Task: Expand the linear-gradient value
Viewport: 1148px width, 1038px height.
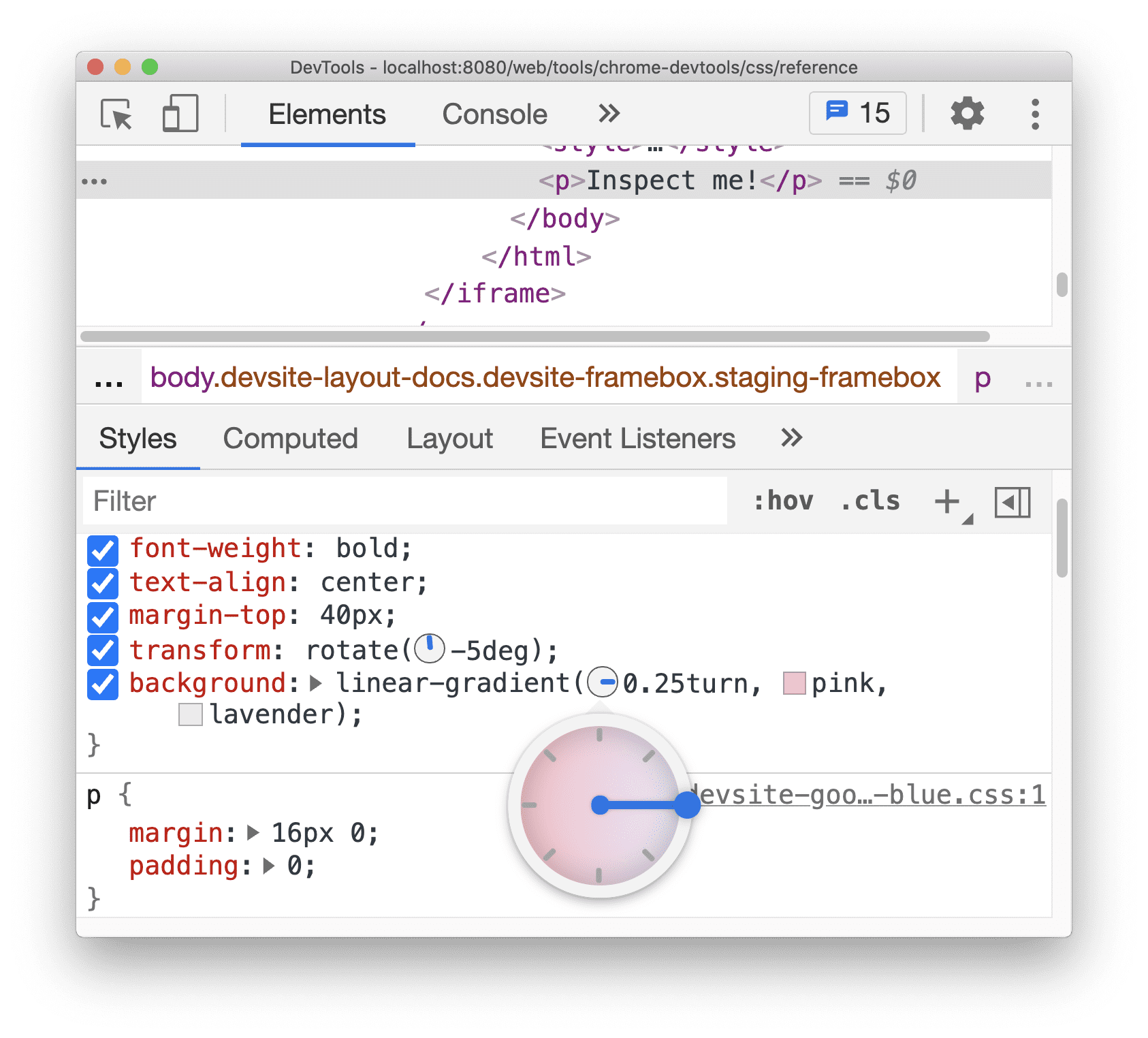Action: tap(315, 683)
